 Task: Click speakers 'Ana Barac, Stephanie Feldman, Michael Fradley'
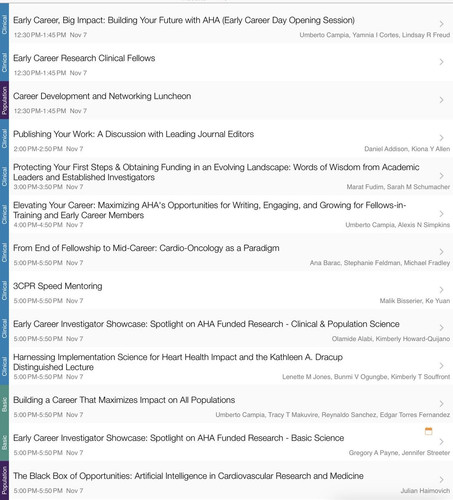[380, 263]
